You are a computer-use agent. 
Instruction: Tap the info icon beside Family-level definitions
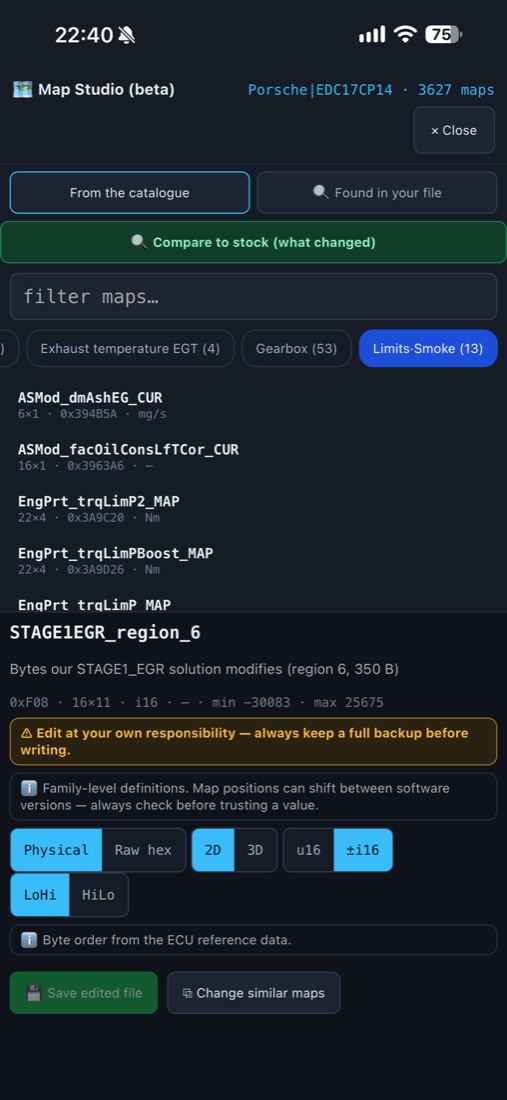[x=29, y=788]
